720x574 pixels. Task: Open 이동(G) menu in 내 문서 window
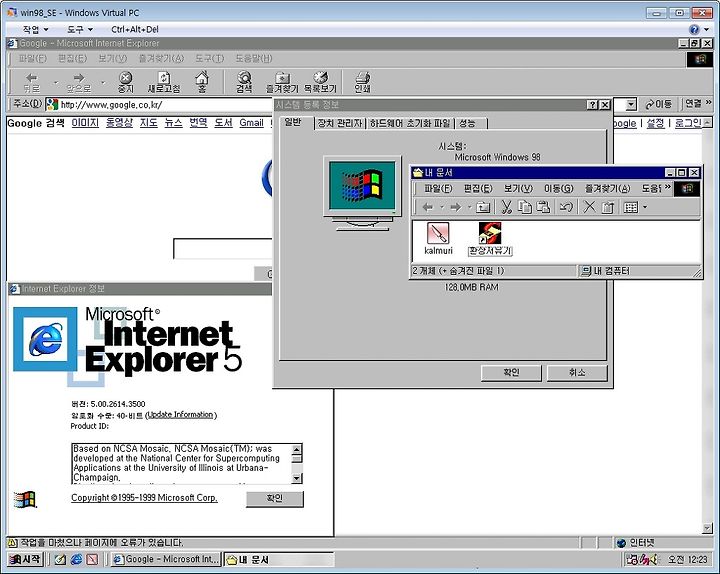coord(558,188)
